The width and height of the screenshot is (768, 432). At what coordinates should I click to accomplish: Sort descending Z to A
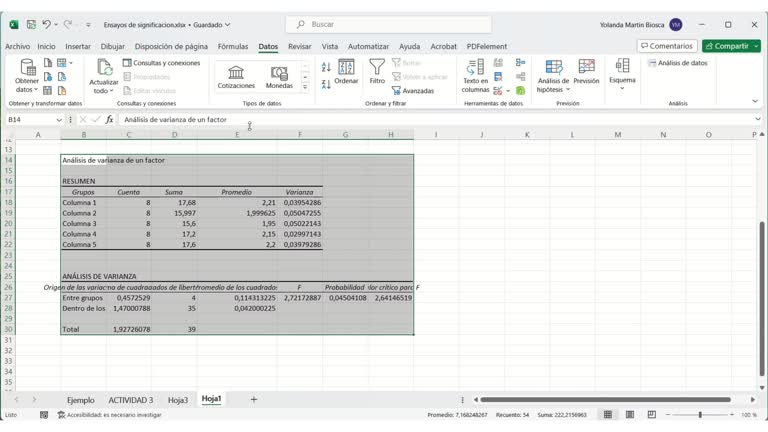[x=326, y=84]
